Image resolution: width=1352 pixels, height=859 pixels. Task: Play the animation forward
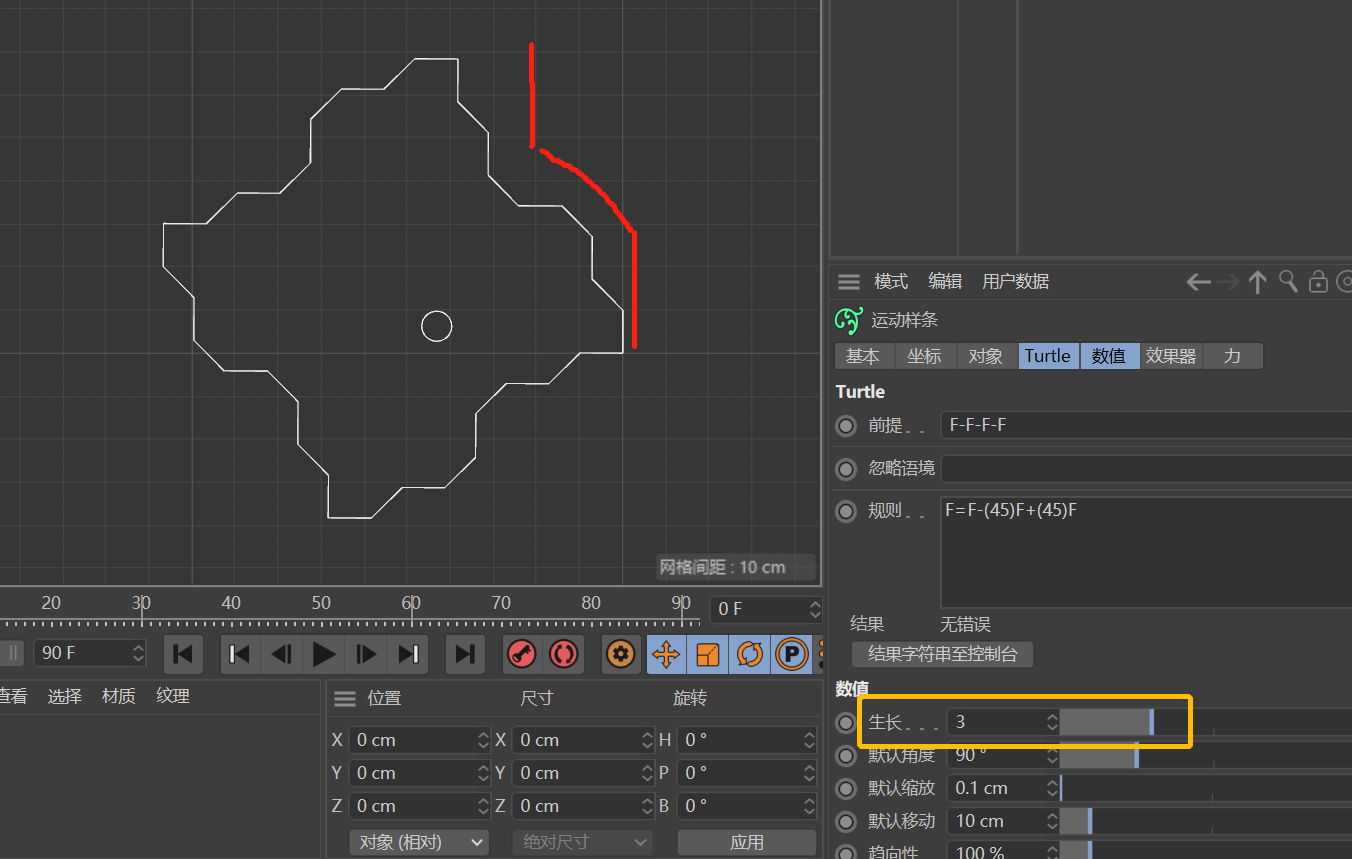click(x=324, y=654)
